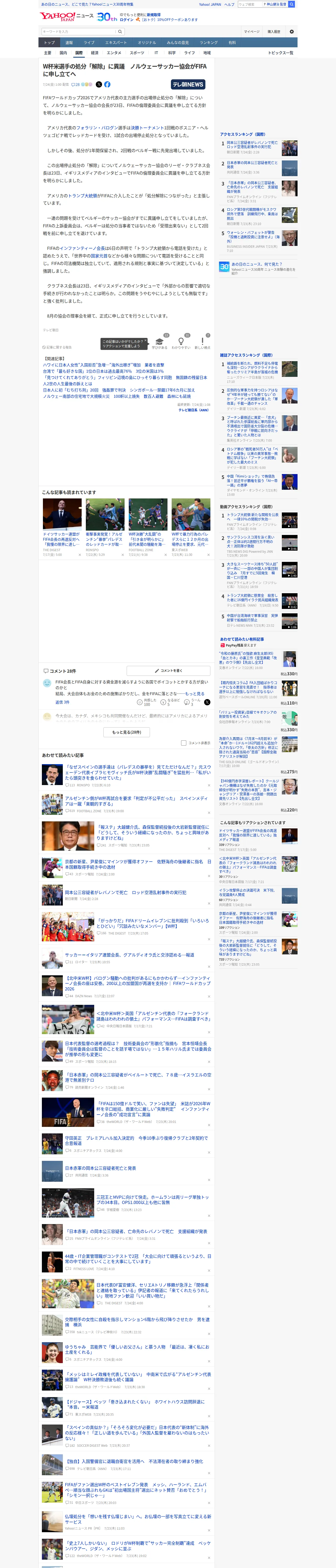Click the もっと見る(28件) button
Viewport: 336px width, 1568px height.
[127, 732]
